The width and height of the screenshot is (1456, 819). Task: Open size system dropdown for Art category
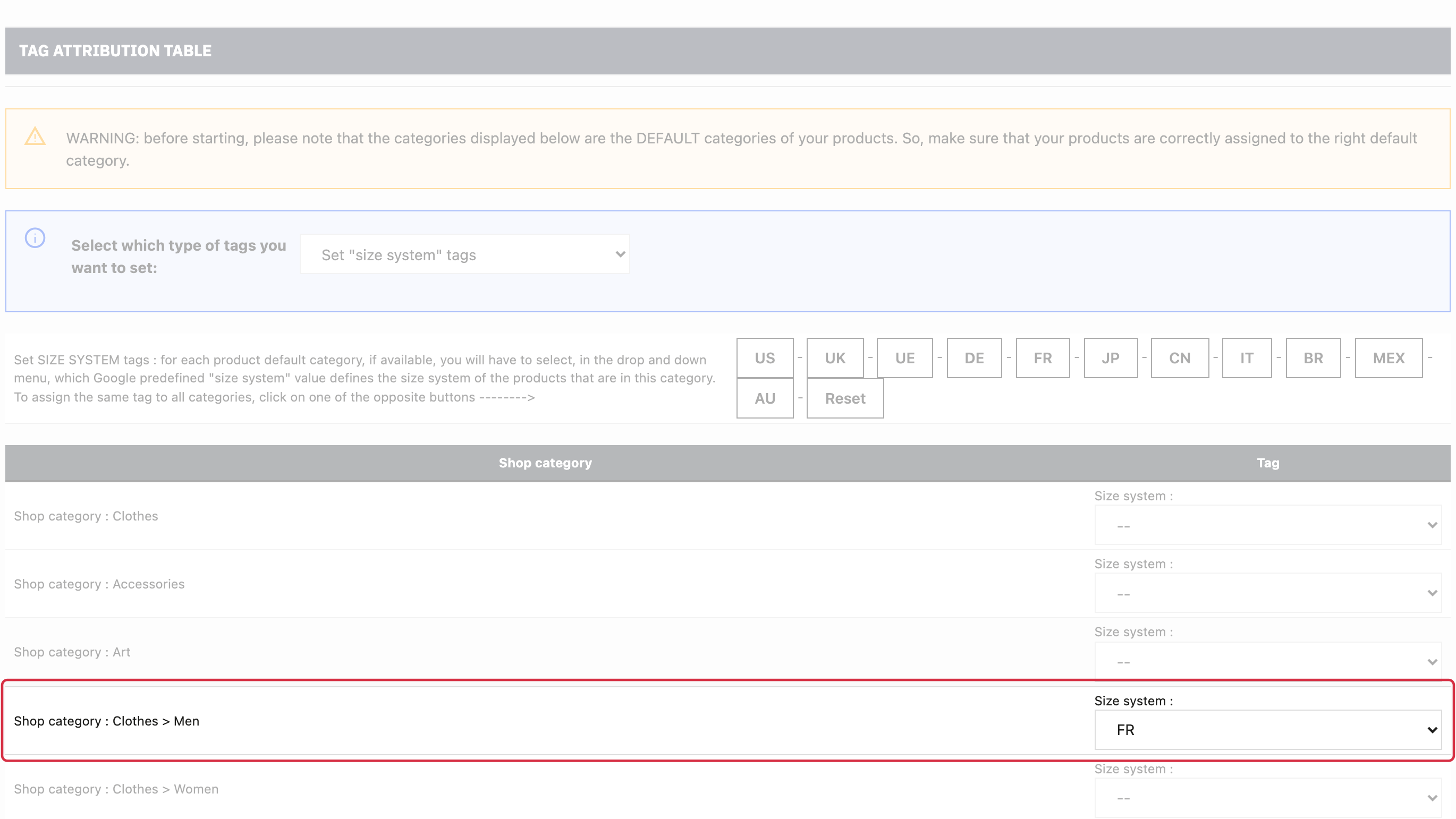(x=1268, y=661)
